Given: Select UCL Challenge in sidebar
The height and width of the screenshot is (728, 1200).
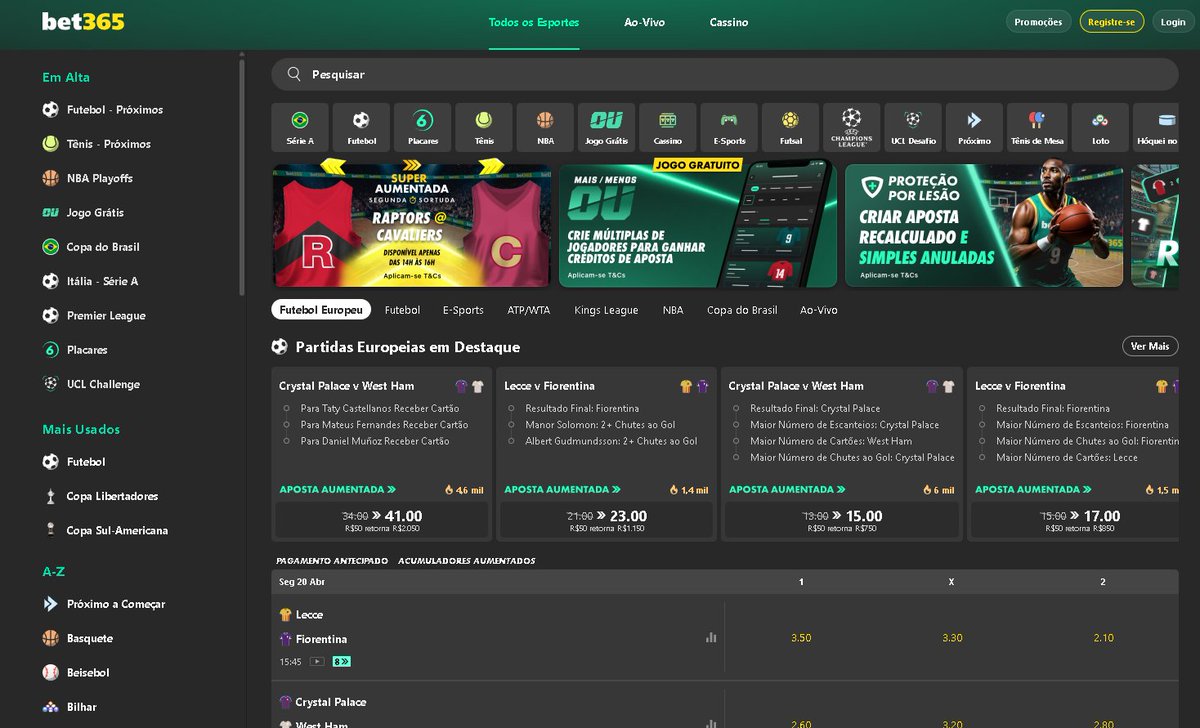Looking at the screenshot, I should [102, 384].
